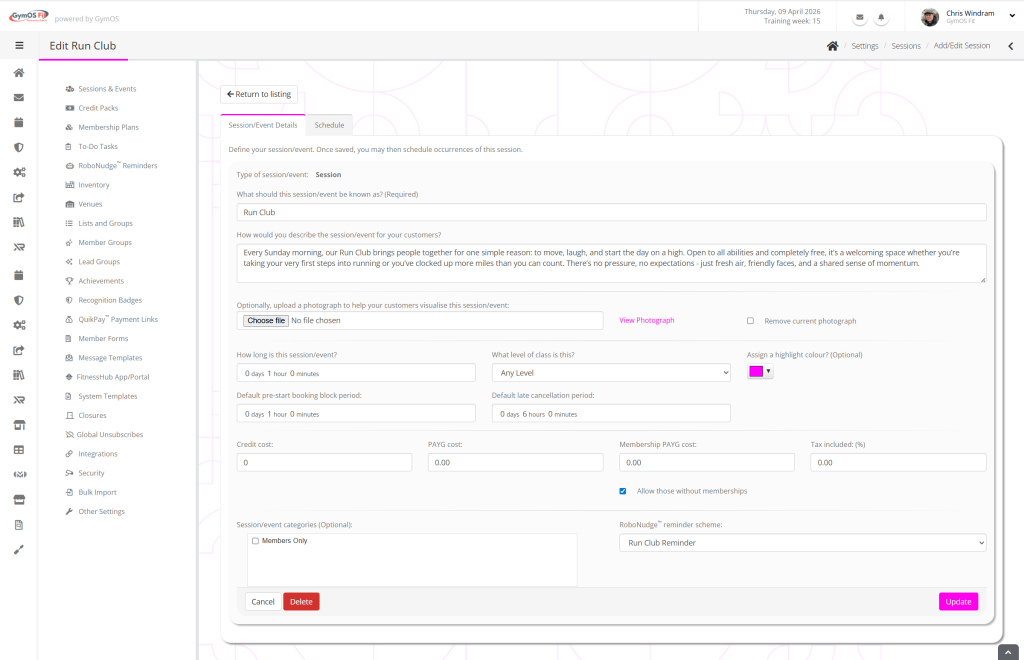Click the paintbrush icon in left sidebar

pyautogui.click(x=18, y=549)
